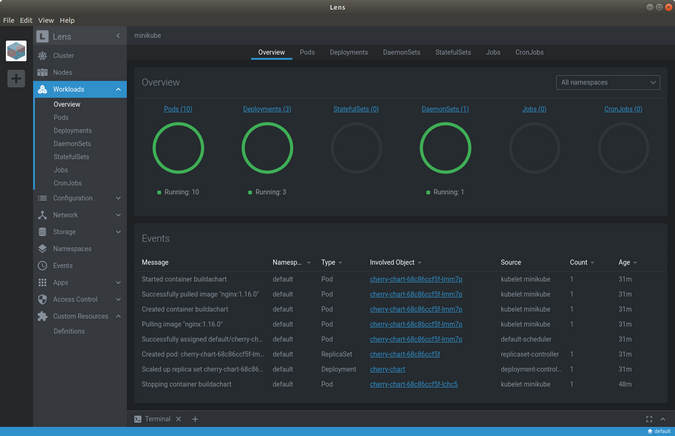This screenshot has height=436, width=675.
Task: Open a new terminal tab
Action: coord(195,419)
